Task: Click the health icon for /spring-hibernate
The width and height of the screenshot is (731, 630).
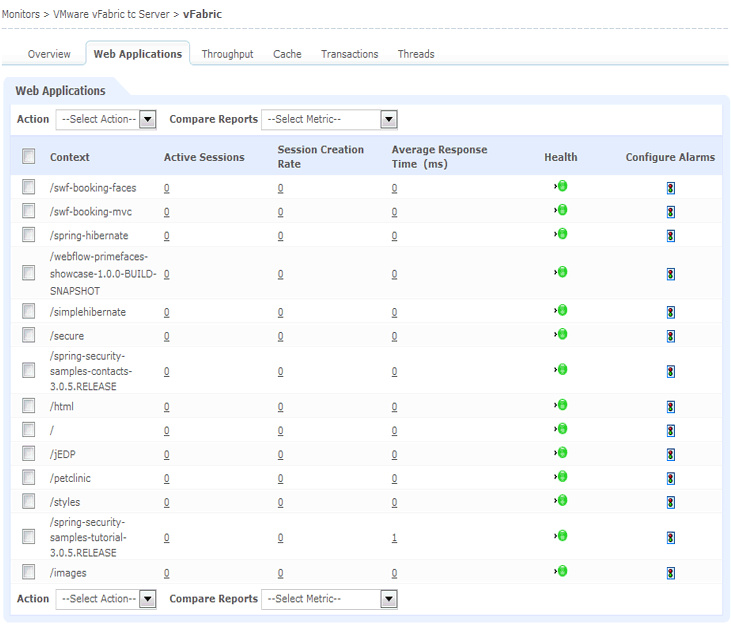Action: (x=561, y=234)
